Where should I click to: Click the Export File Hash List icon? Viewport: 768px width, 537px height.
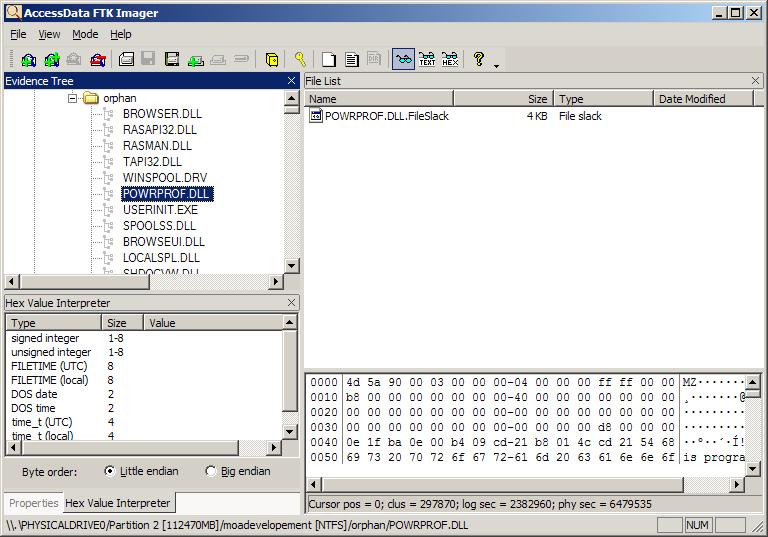pyautogui.click(x=352, y=59)
